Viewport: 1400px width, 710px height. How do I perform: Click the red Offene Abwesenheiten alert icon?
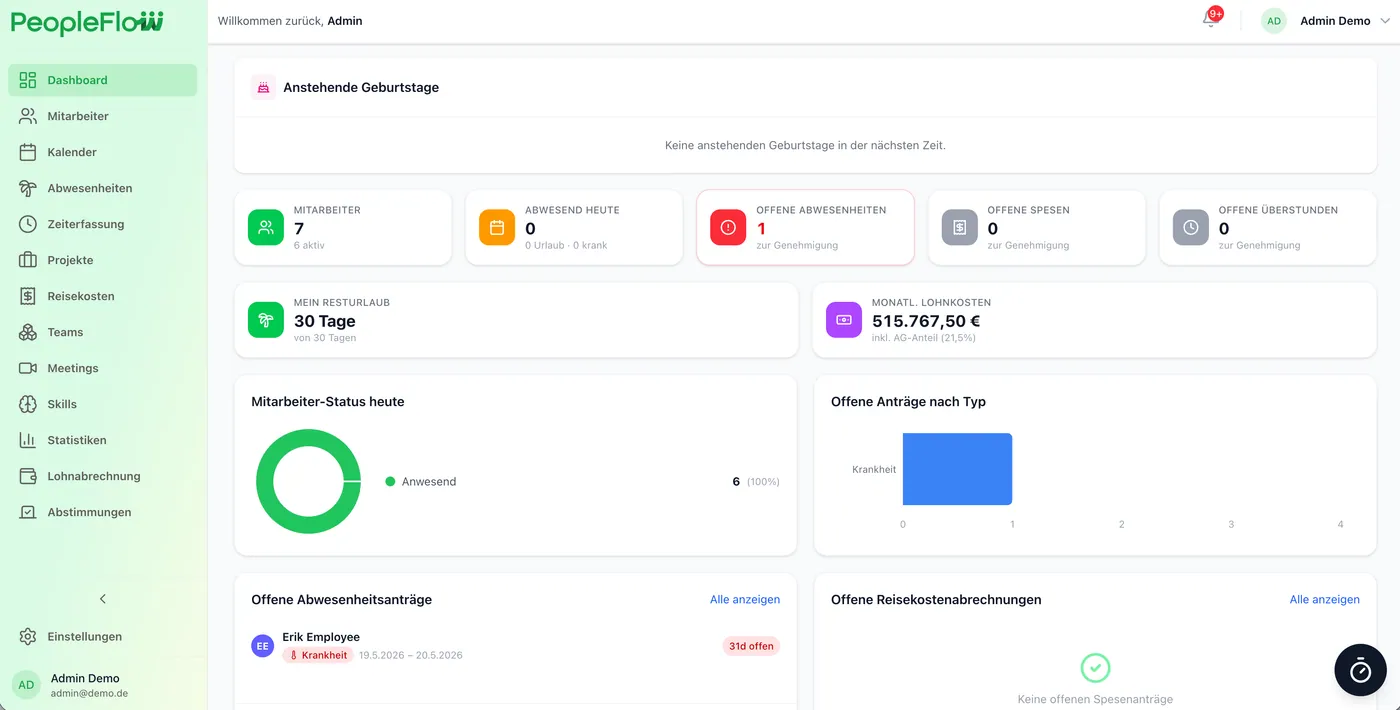(x=728, y=228)
